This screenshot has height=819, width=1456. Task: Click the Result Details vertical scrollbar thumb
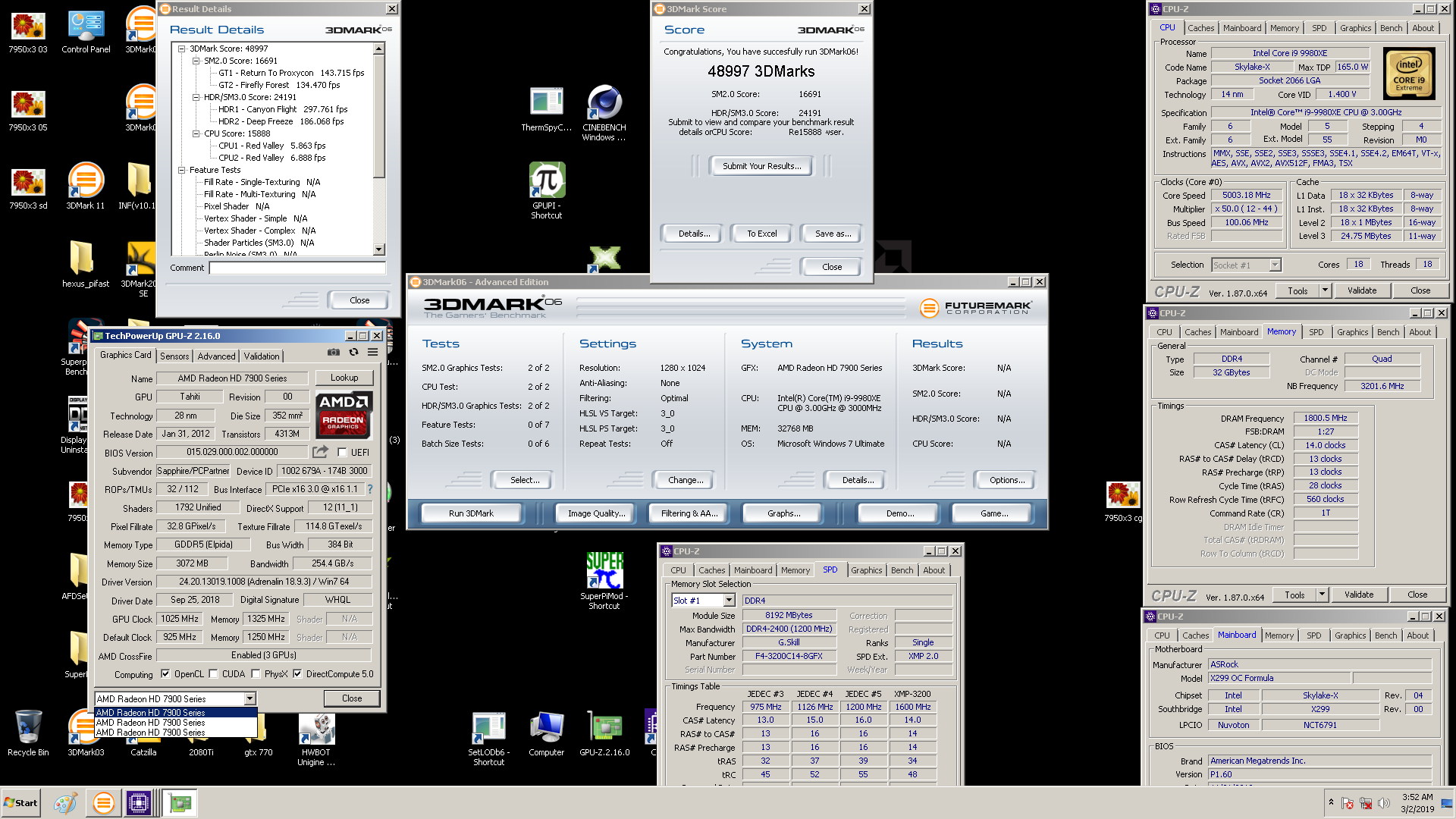379,115
